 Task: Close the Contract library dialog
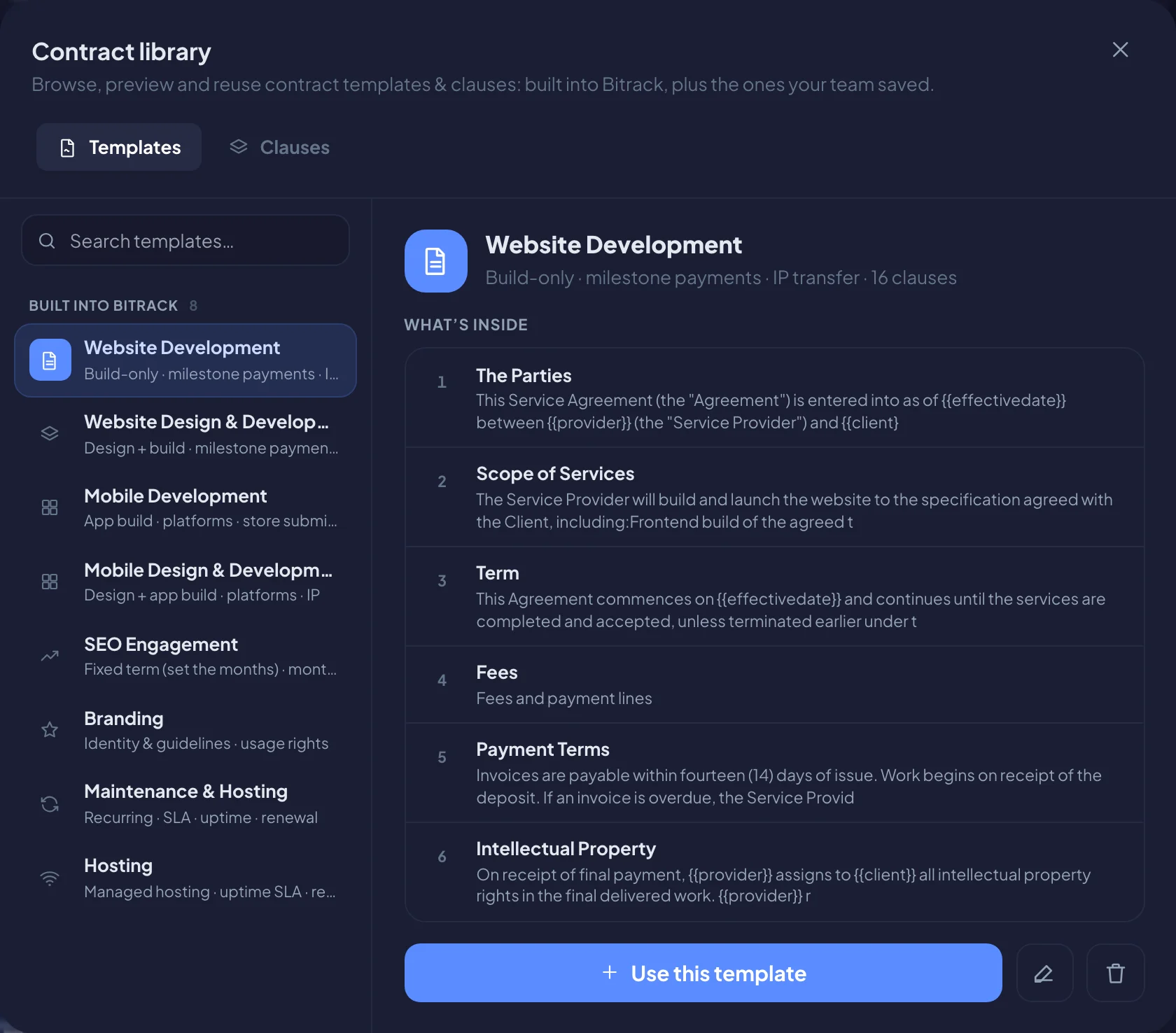click(x=1120, y=50)
